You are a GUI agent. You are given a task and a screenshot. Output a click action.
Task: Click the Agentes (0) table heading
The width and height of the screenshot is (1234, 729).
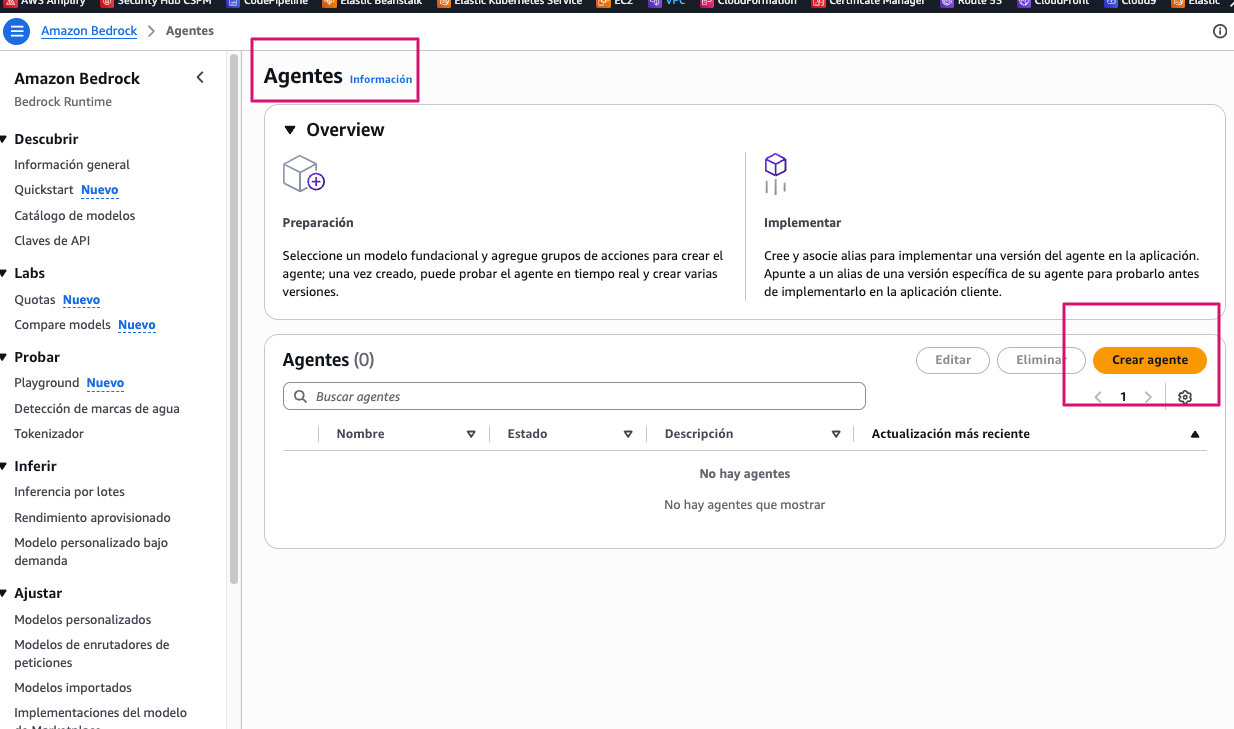coord(328,360)
